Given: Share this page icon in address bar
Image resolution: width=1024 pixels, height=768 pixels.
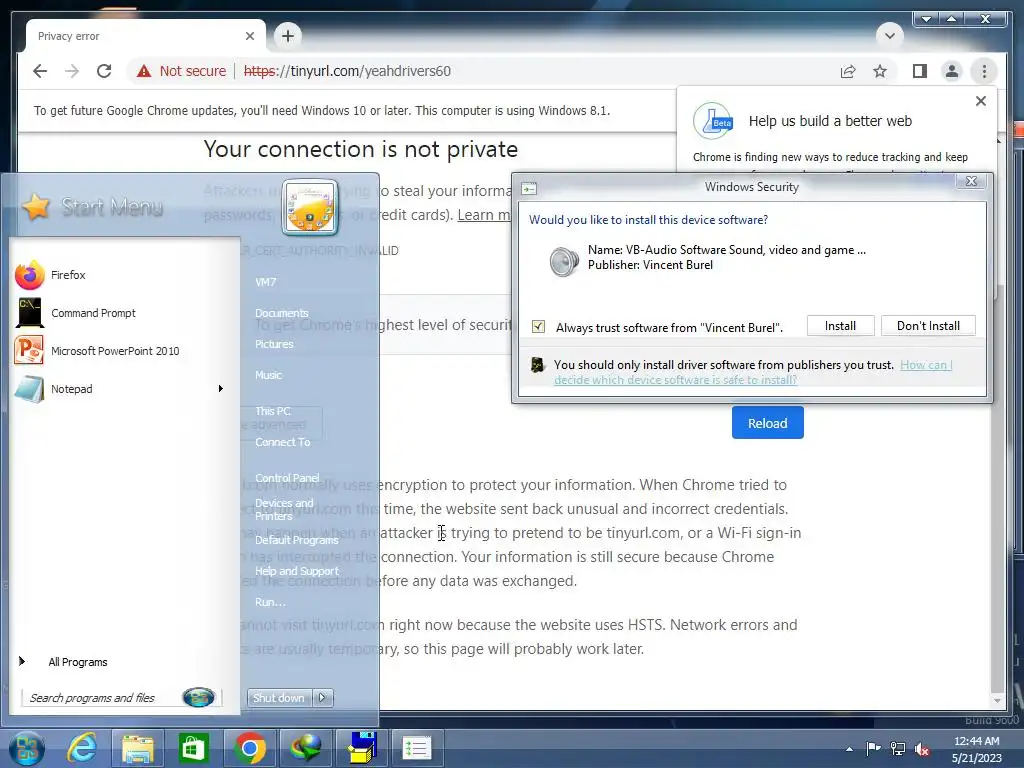Looking at the screenshot, I should [x=848, y=71].
